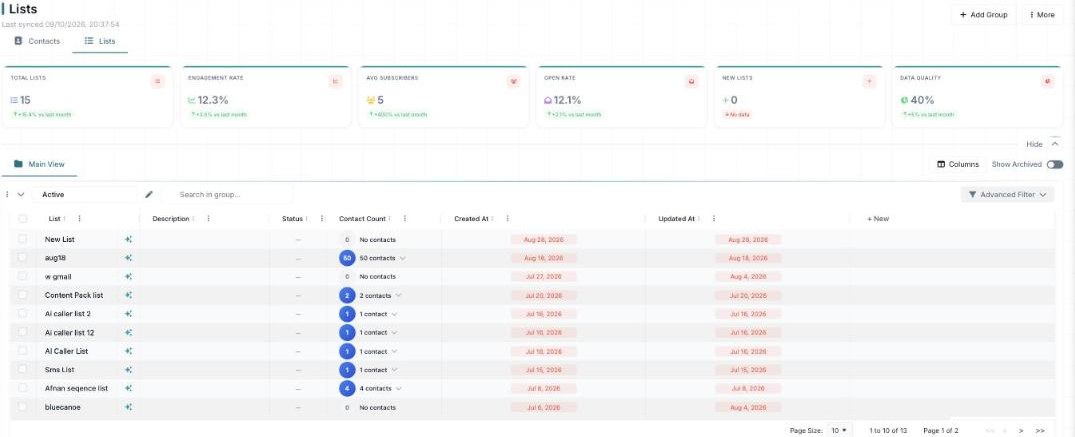
Task: Click the 50 contacts count badge
Action: [x=347, y=258]
